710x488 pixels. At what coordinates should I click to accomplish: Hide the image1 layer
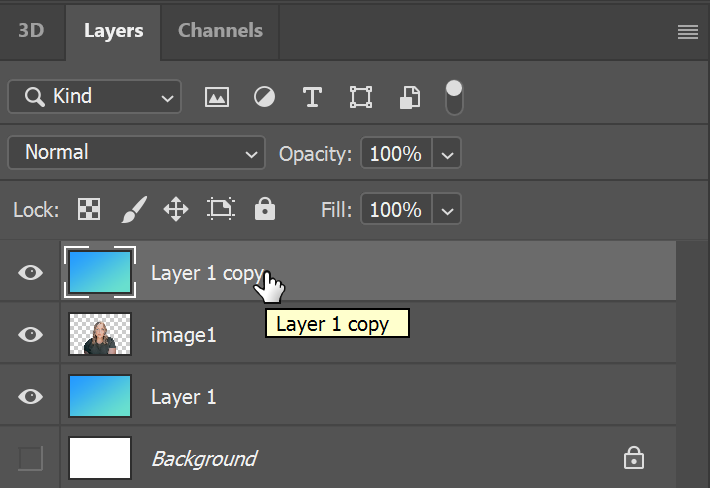30,335
